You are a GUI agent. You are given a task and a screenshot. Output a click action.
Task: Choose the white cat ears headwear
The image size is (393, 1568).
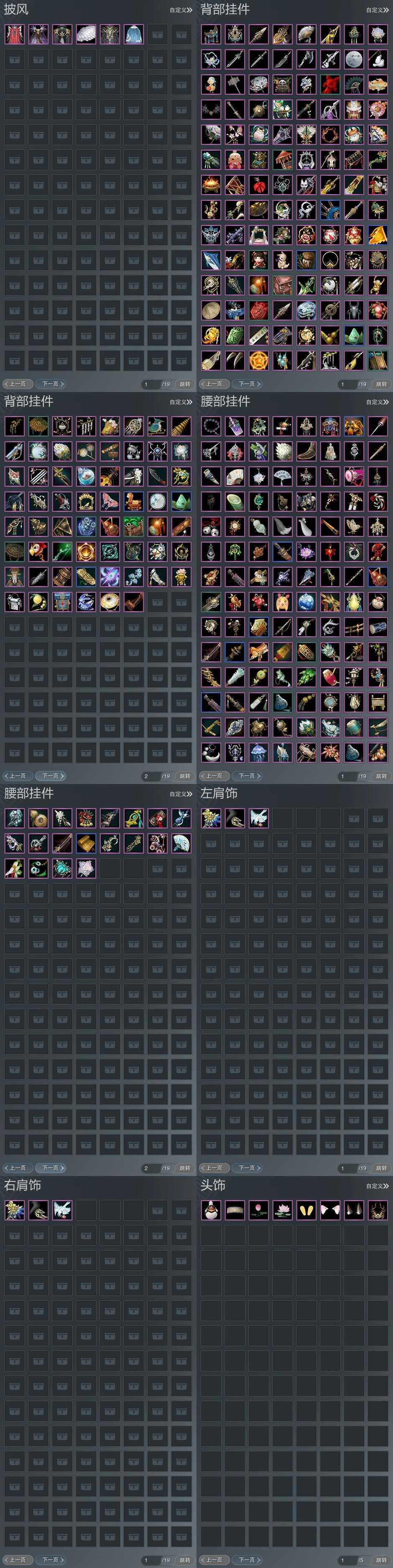(x=330, y=1209)
